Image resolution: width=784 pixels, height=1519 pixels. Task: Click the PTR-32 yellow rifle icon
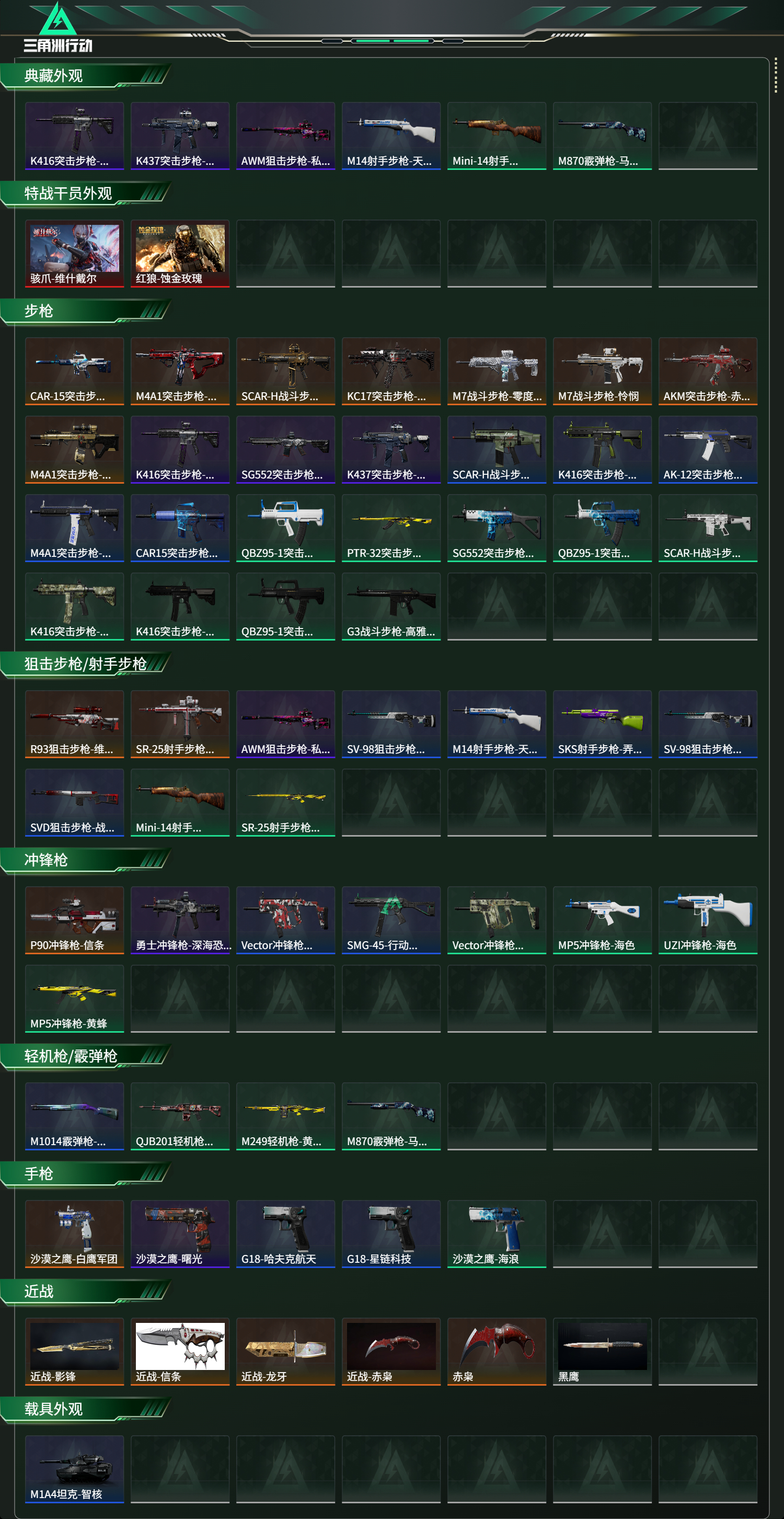(391, 528)
